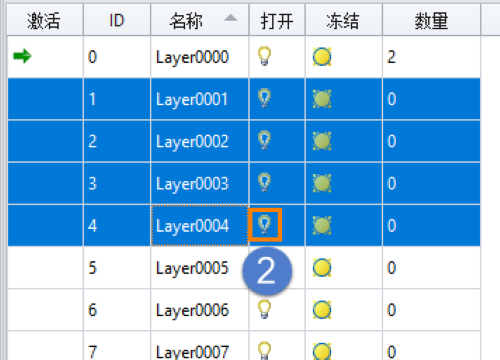Click the Layer0002 freeze sun icon
The height and width of the screenshot is (360, 500).
tap(322, 141)
